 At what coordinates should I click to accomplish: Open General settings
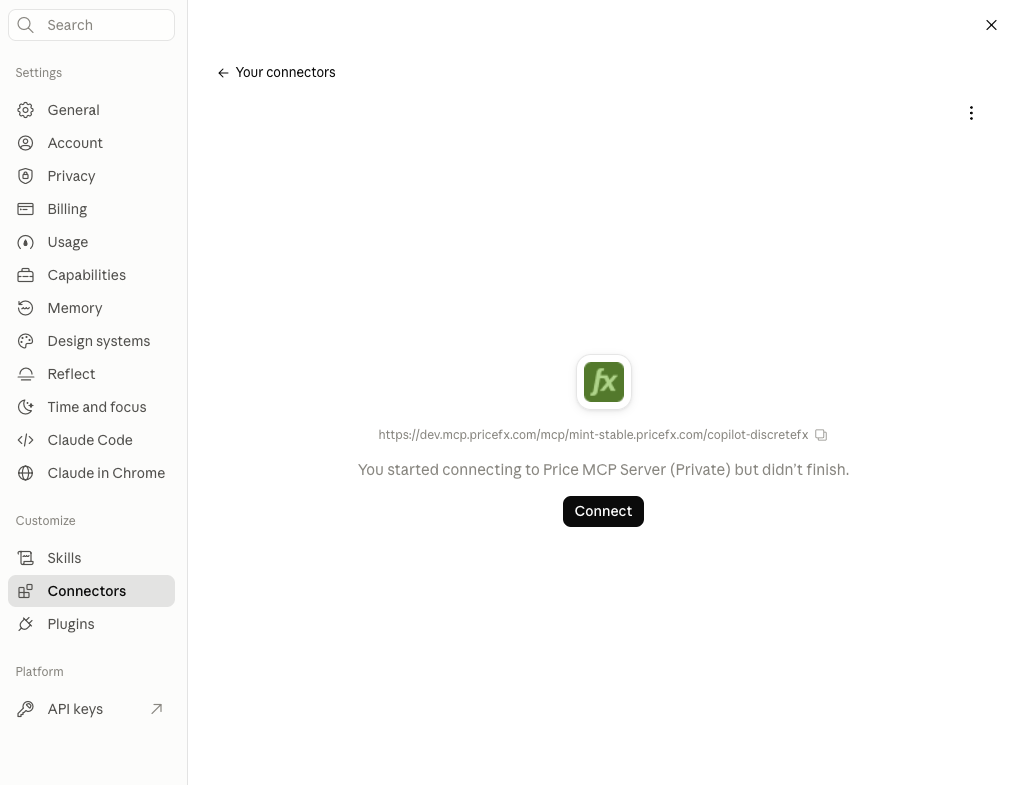91,110
